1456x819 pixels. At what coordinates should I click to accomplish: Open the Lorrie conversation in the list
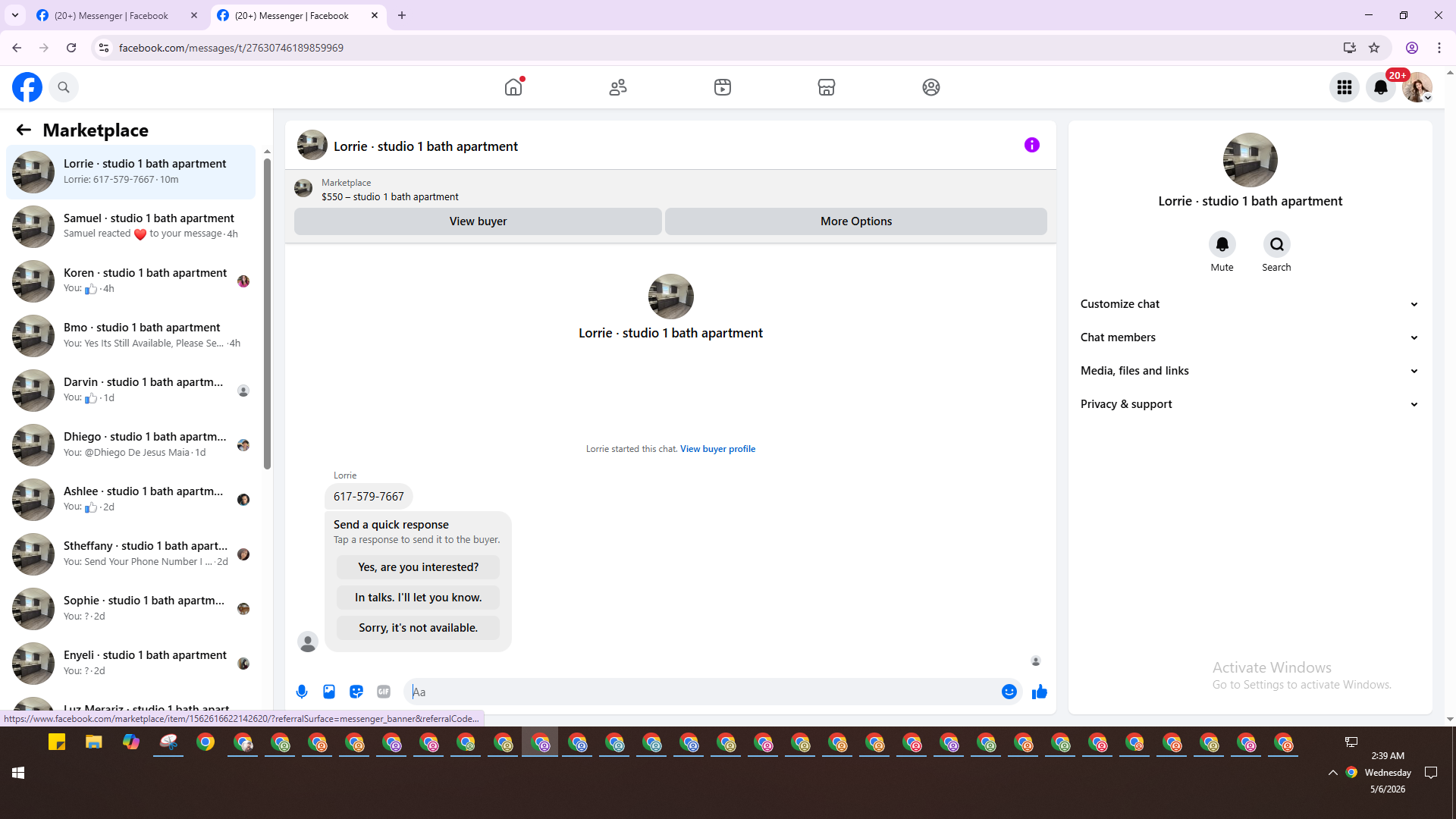tap(130, 172)
